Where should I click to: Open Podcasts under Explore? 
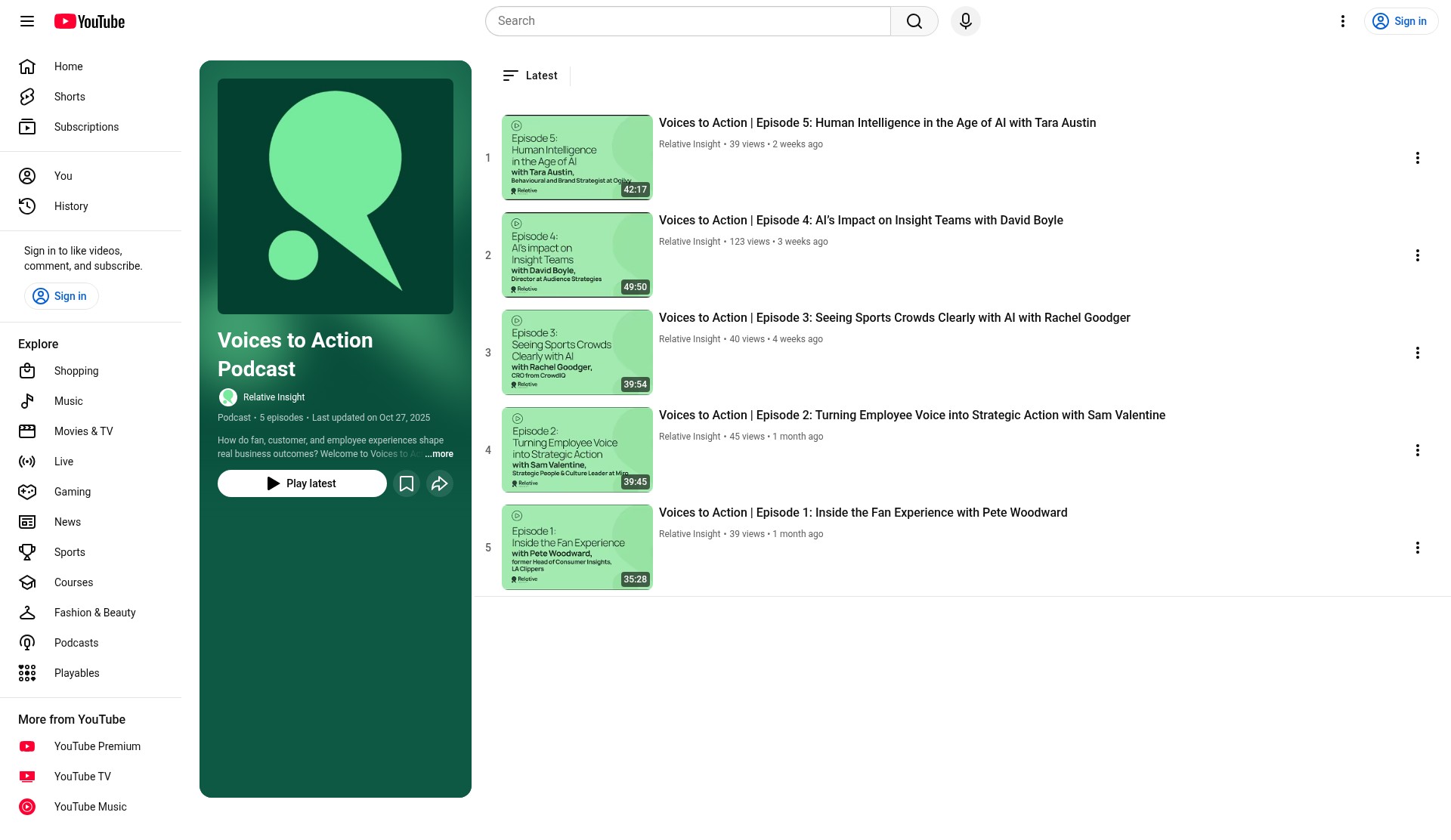(91, 643)
